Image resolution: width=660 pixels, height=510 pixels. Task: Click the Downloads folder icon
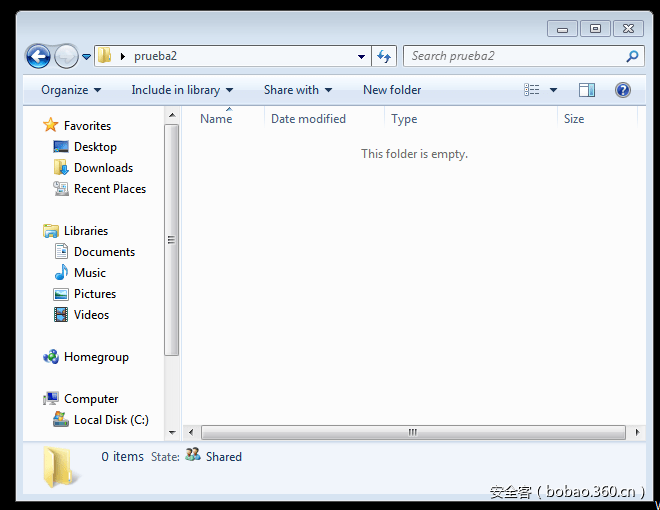point(61,167)
